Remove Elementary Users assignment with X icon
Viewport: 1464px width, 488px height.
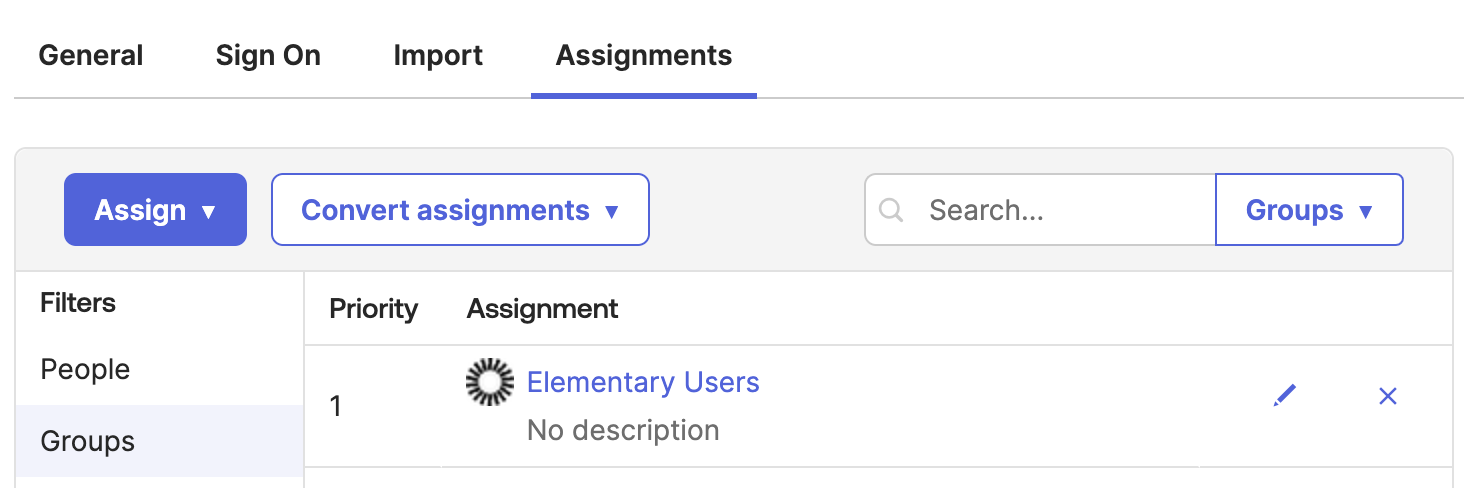coord(1388,396)
